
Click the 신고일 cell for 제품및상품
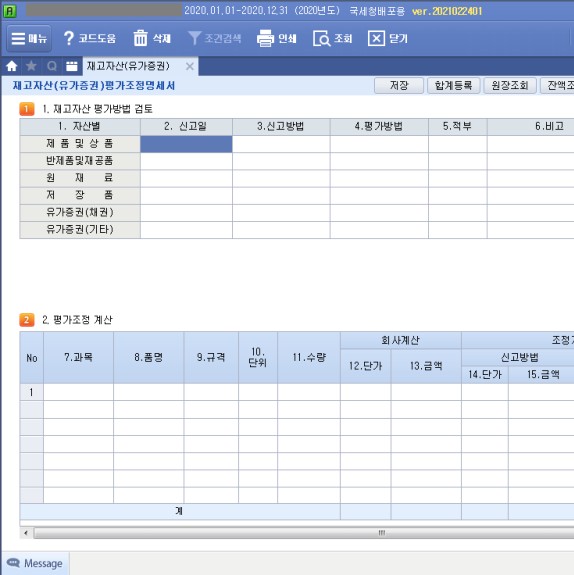click(186, 144)
